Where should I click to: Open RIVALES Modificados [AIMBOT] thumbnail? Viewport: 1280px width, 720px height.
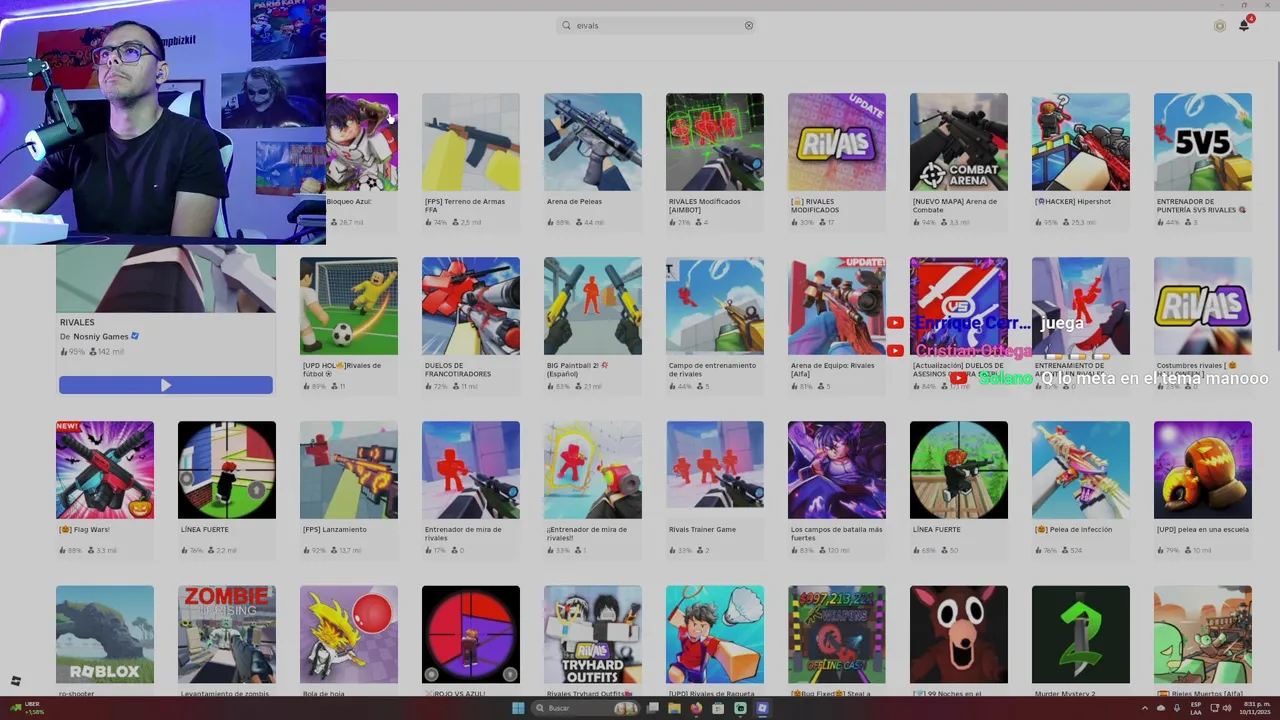click(715, 142)
